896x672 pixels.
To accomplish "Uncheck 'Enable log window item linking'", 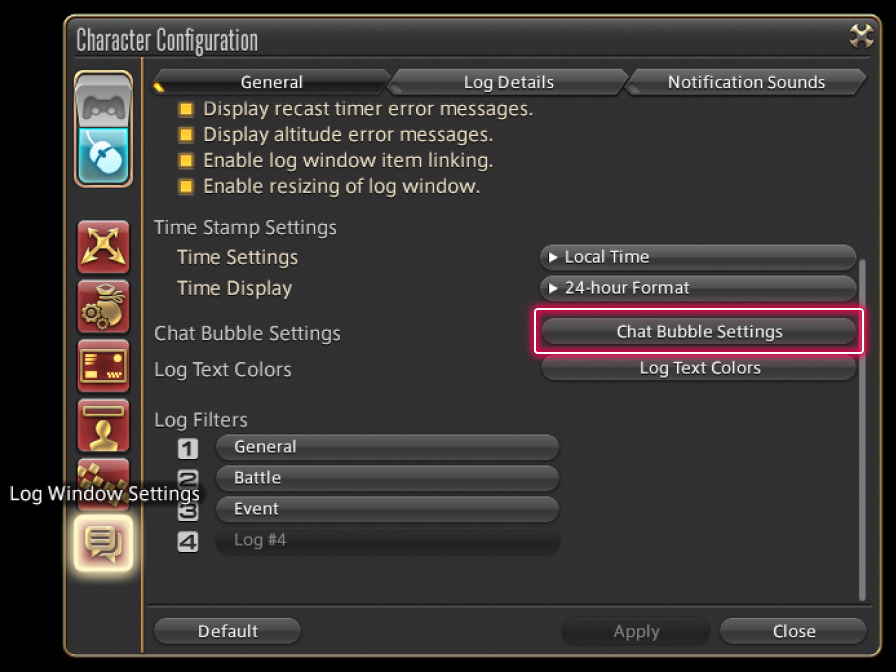I will pyautogui.click(x=186, y=161).
